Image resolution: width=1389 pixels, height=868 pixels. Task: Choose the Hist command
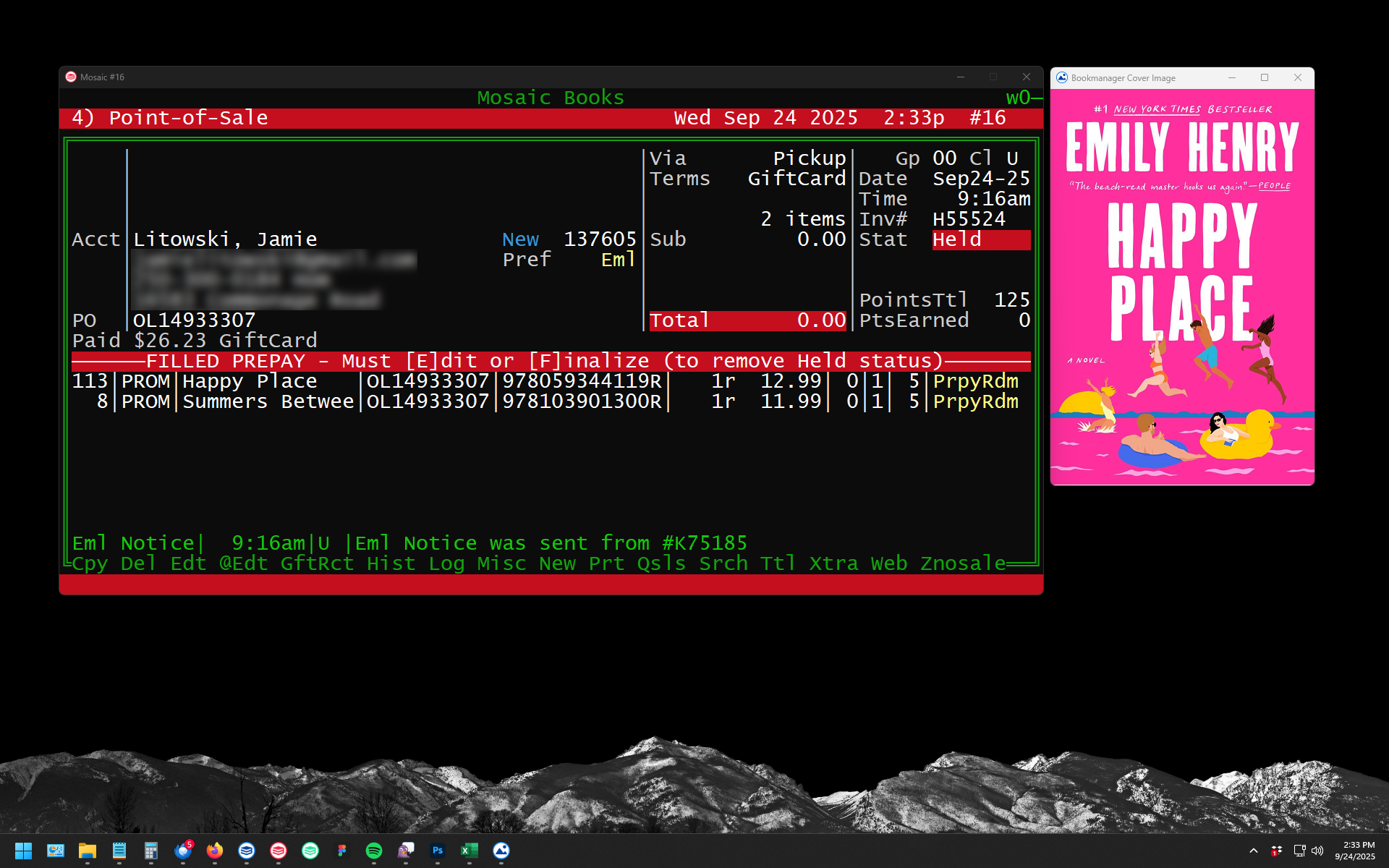click(x=391, y=563)
